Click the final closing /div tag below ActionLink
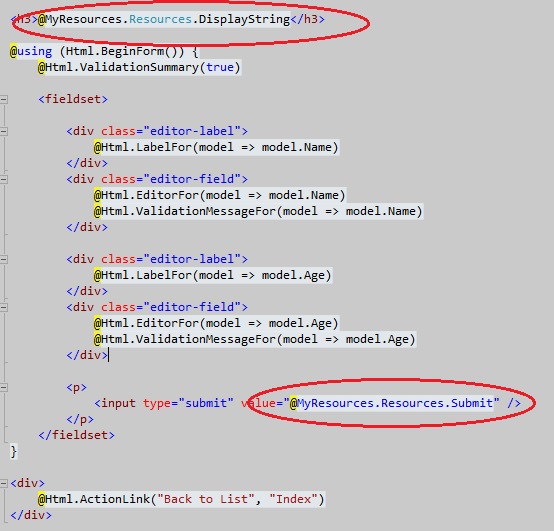Image resolution: width=554 pixels, height=531 pixels. point(31,515)
